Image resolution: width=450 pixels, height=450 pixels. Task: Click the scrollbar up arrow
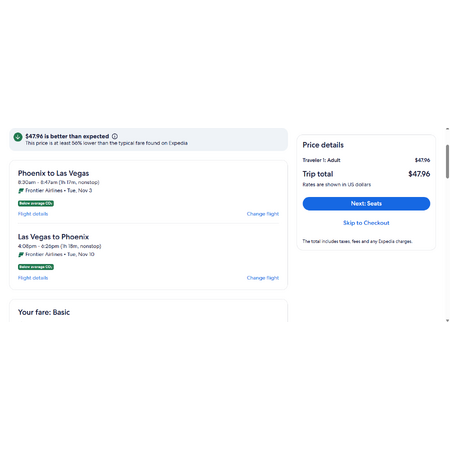(x=447, y=129)
